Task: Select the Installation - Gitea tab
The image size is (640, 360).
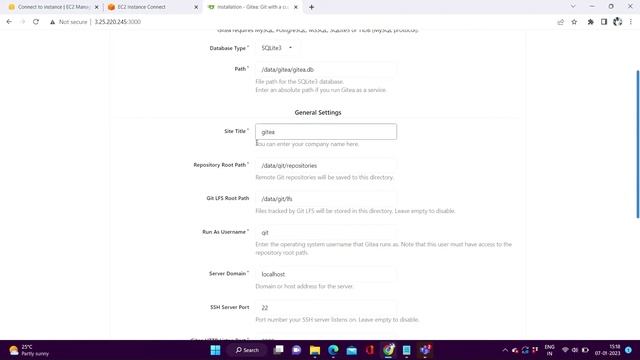Action: (x=252, y=7)
